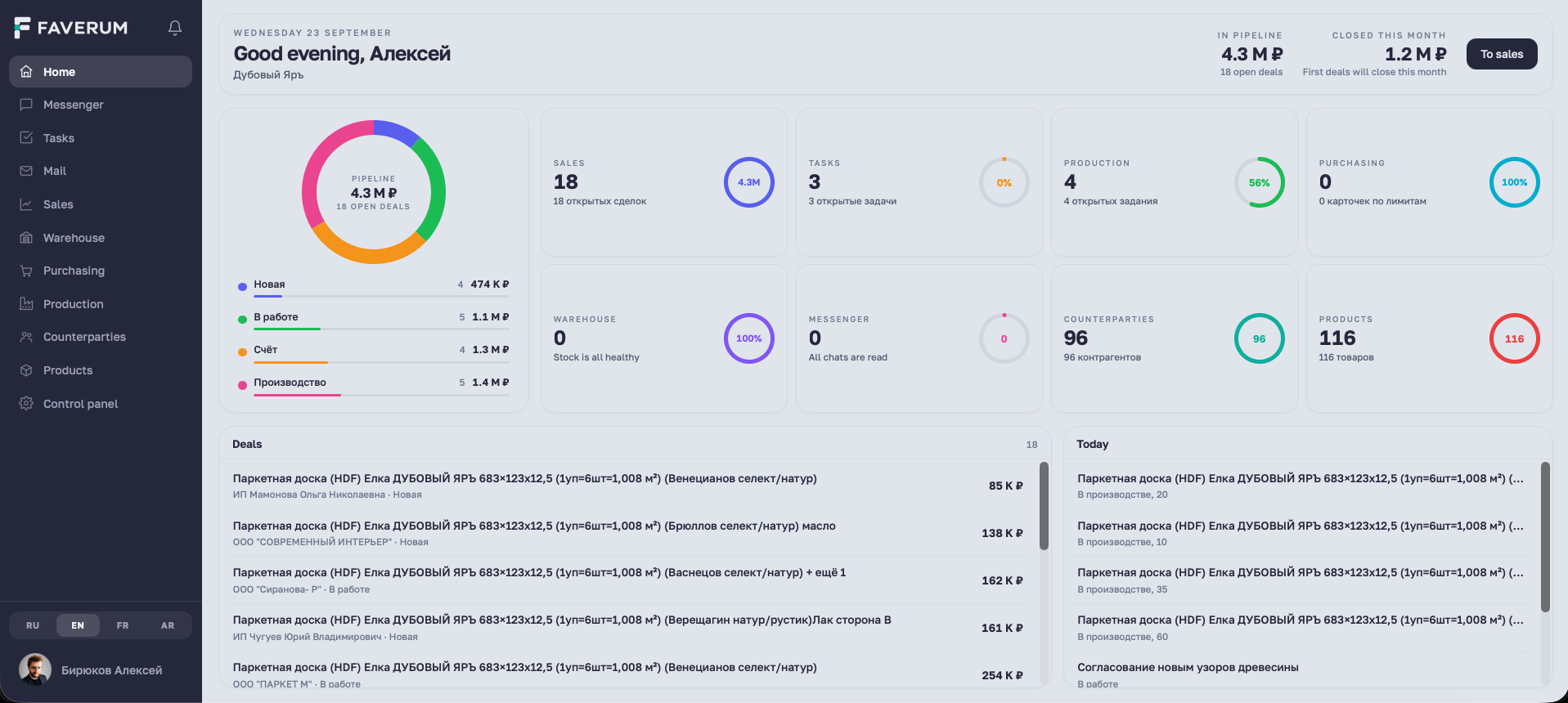
Task: Click the Production factory icon
Action: coord(26,304)
